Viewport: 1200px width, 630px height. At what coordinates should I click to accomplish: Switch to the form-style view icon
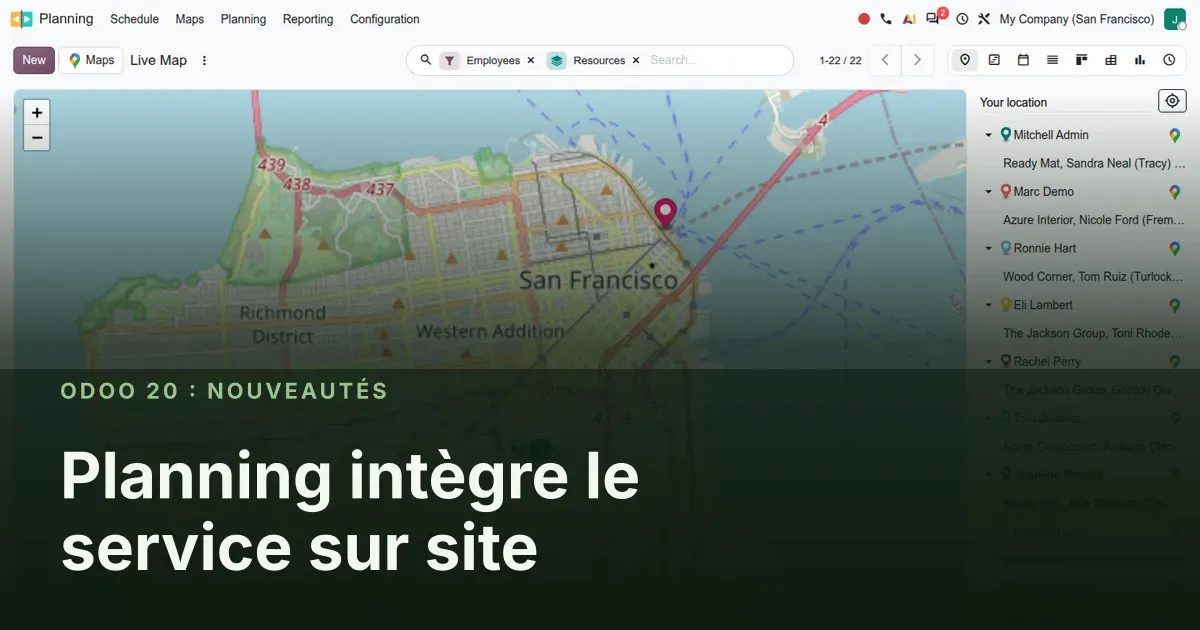click(x=994, y=60)
